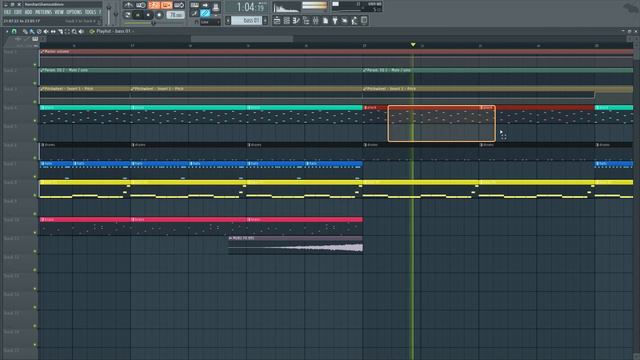Image resolution: width=640 pixels, height=360 pixels.
Task: Click the plus arrow right of 'bass 01'
Action: click(x=265, y=20)
